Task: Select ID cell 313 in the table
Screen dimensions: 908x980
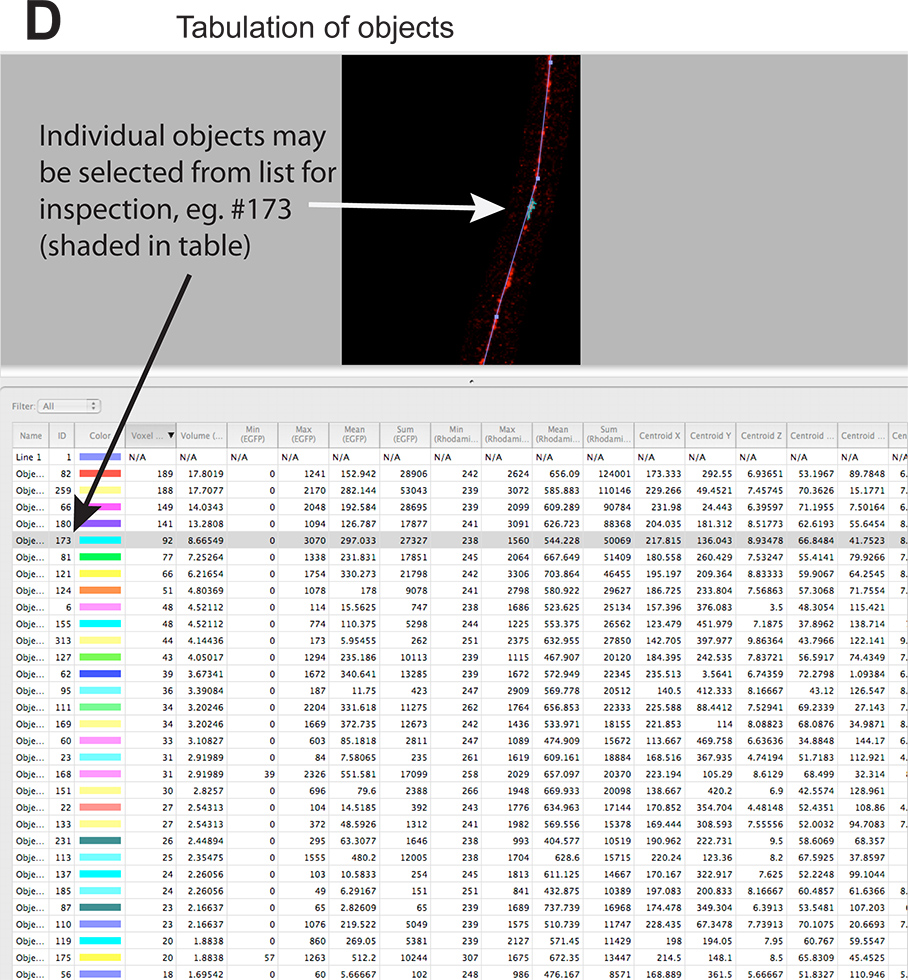Action: click(63, 641)
